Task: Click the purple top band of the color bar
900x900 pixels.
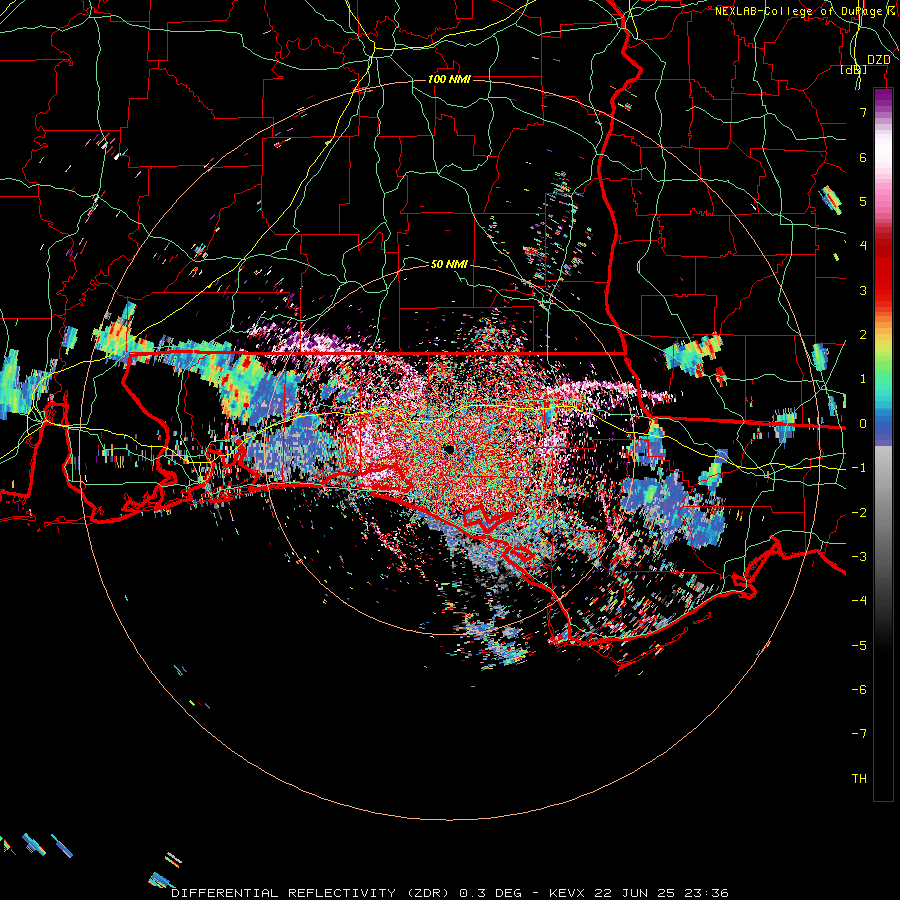Action: (883, 98)
